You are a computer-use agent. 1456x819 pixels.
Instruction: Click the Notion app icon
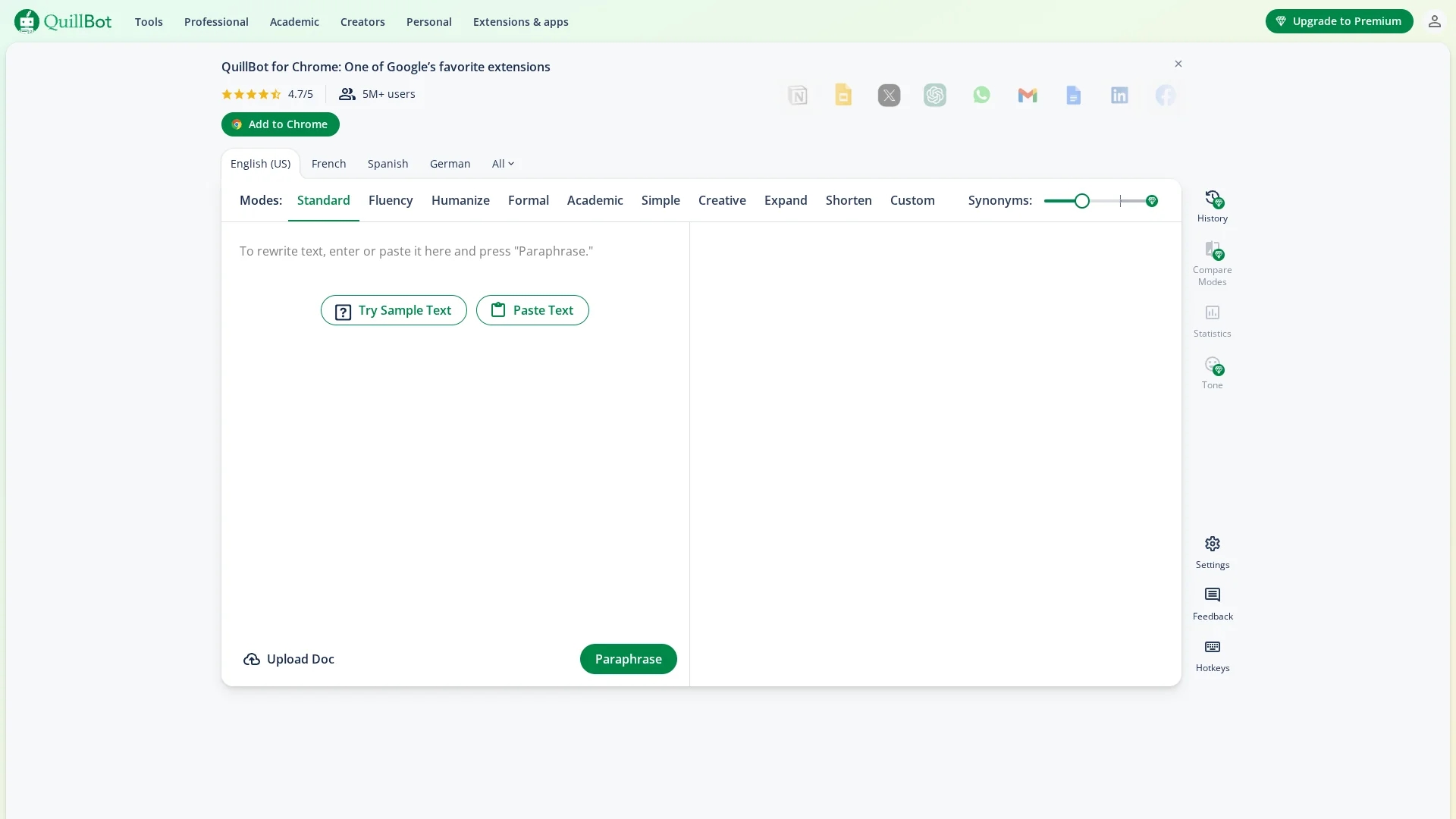(798, 96)
